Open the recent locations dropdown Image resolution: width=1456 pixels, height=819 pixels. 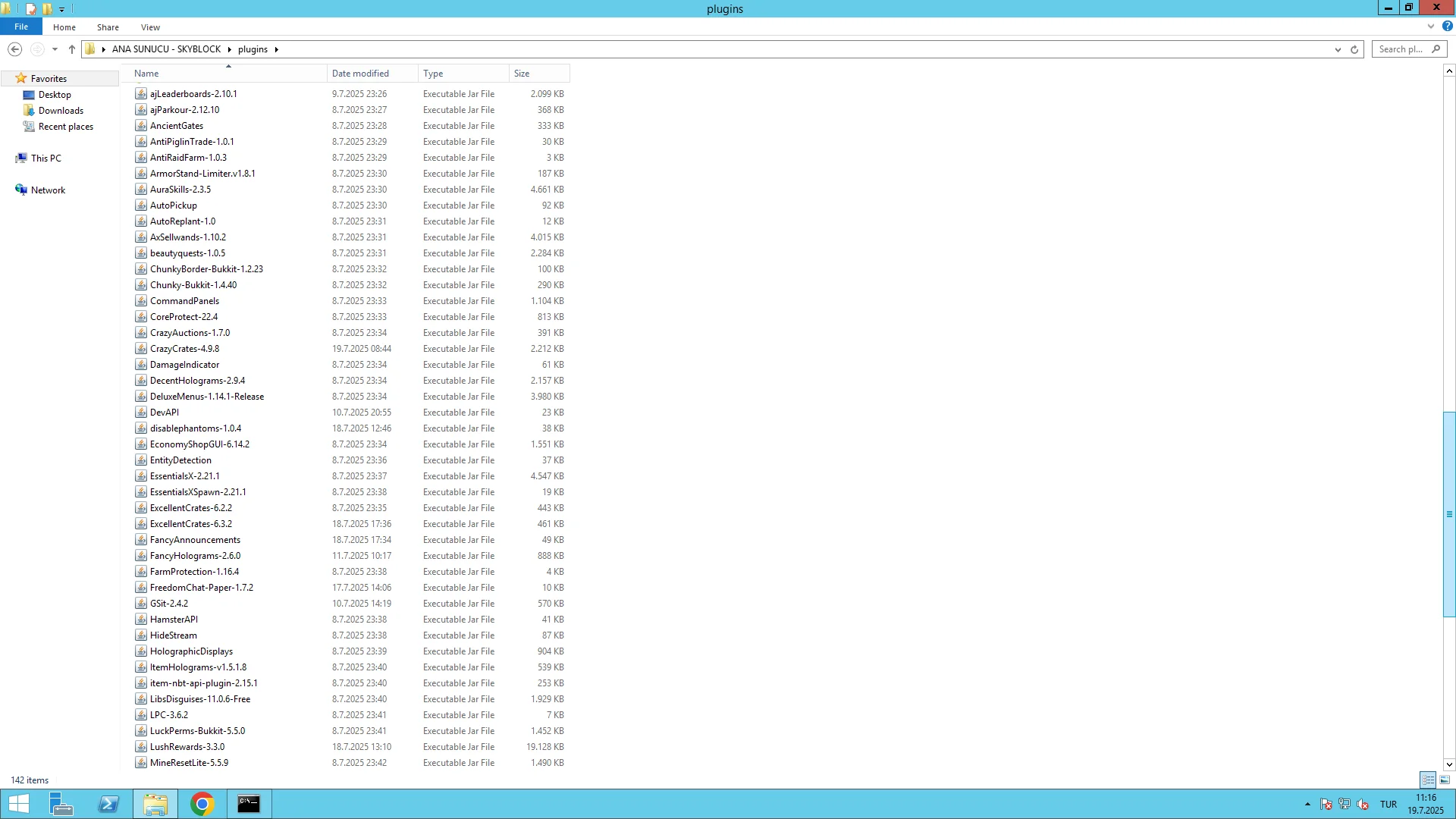tap(55, 49)
